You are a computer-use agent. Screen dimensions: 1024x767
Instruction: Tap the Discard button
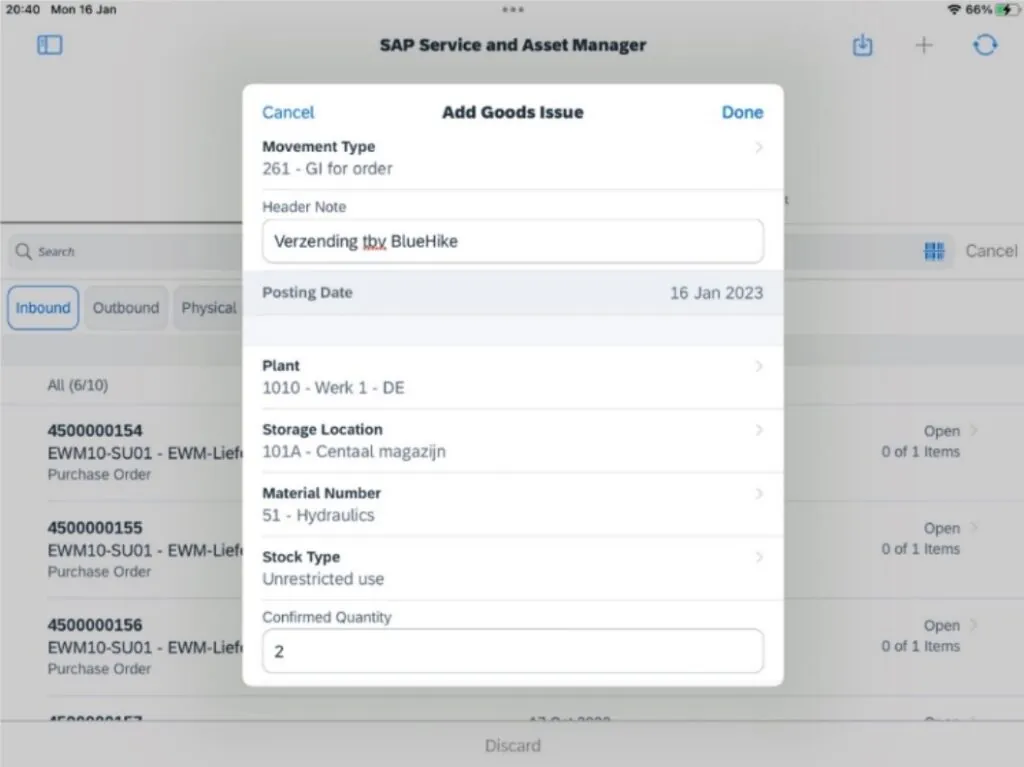[x=513, y=745]
